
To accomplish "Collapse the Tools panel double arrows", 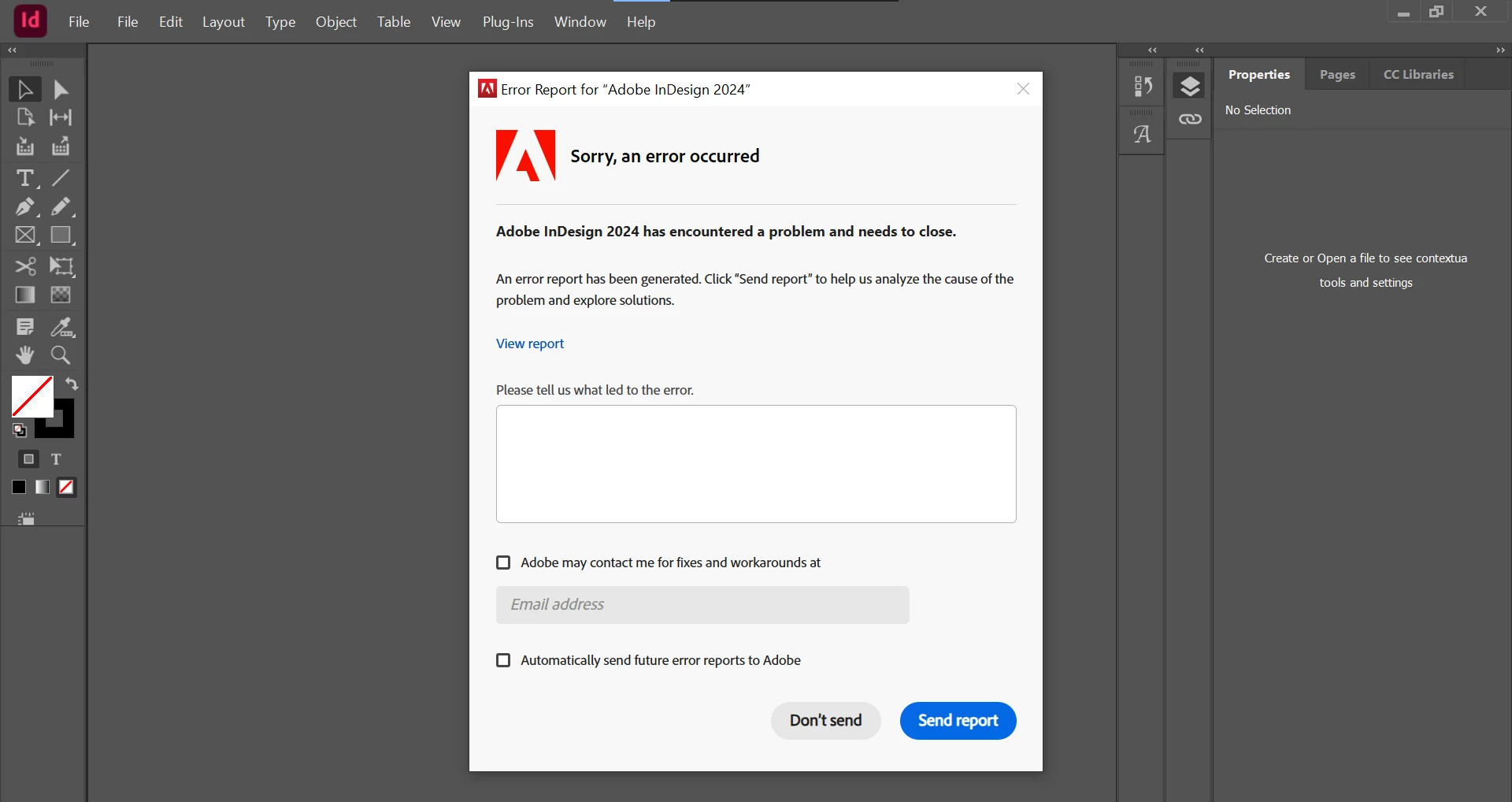I will [12, 50].
